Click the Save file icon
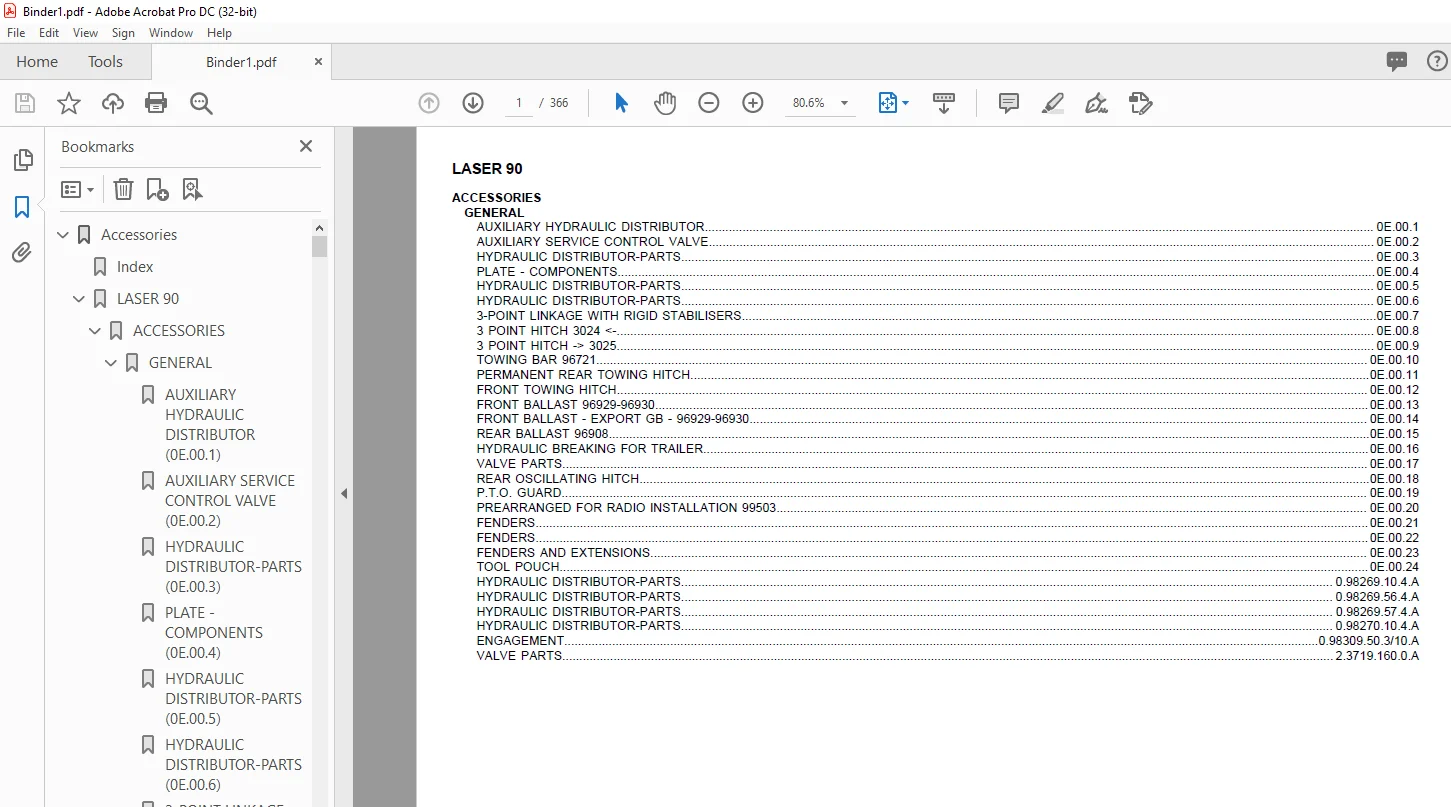Viewport: 1451px width, 807px height. [x=25, y=103]
